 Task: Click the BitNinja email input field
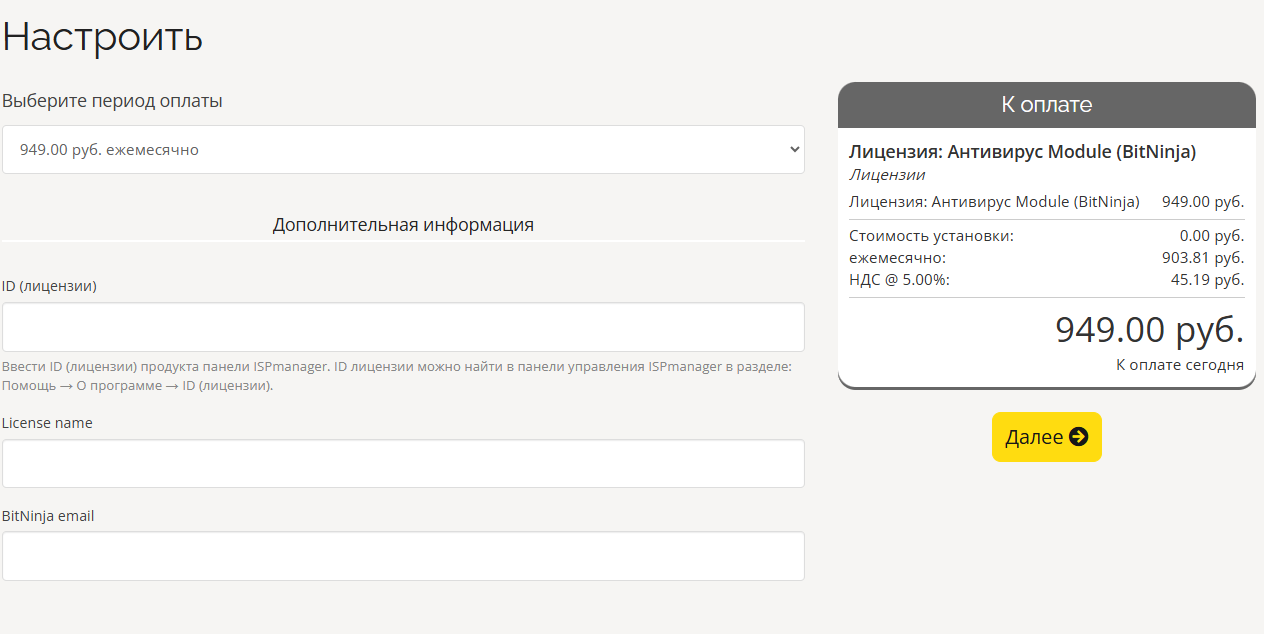(403, 556)
